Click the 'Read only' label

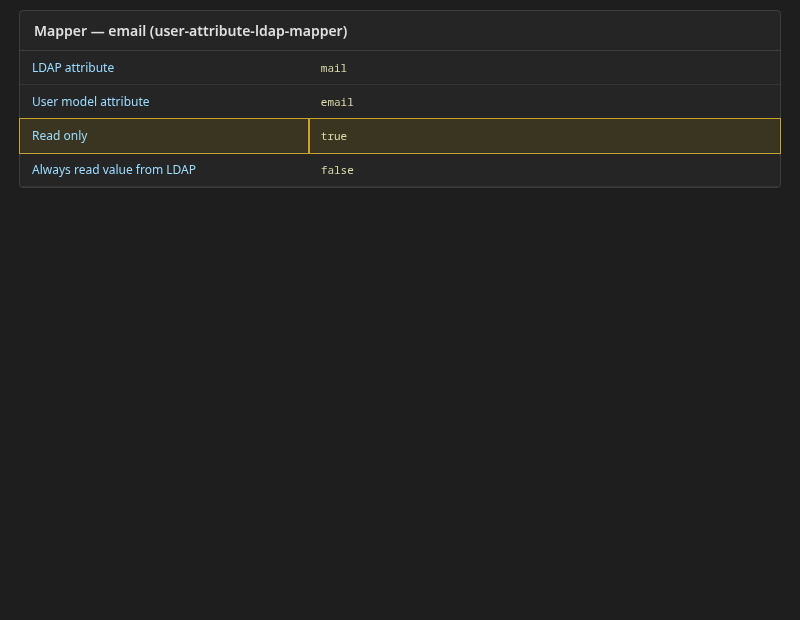click(x=60, y=136)
